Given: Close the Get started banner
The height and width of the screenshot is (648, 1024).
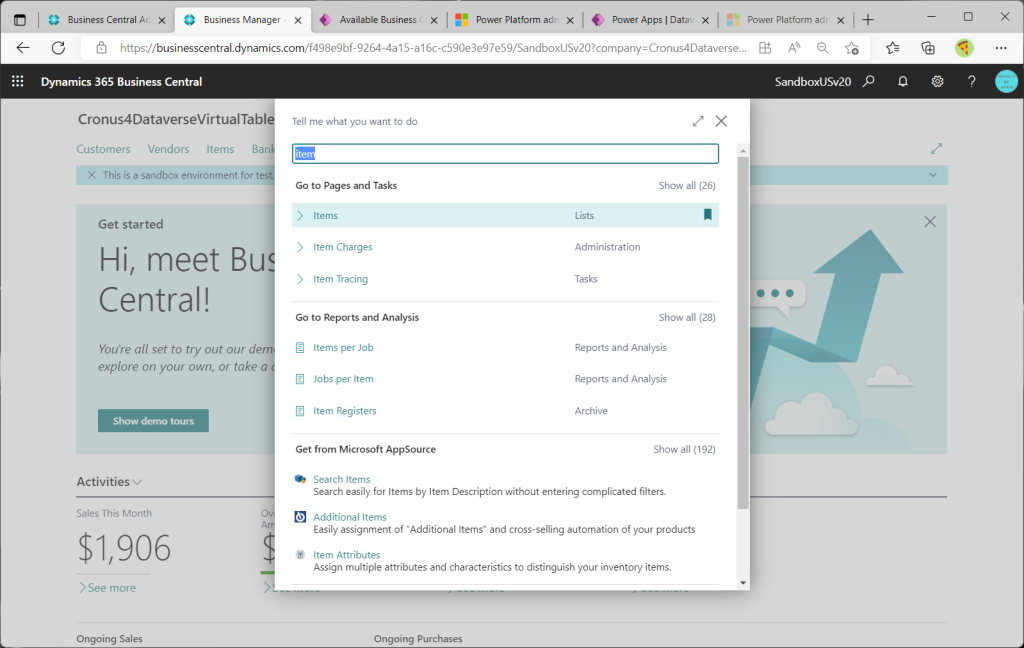Looking at the screenshot, I should coord(930,222).
